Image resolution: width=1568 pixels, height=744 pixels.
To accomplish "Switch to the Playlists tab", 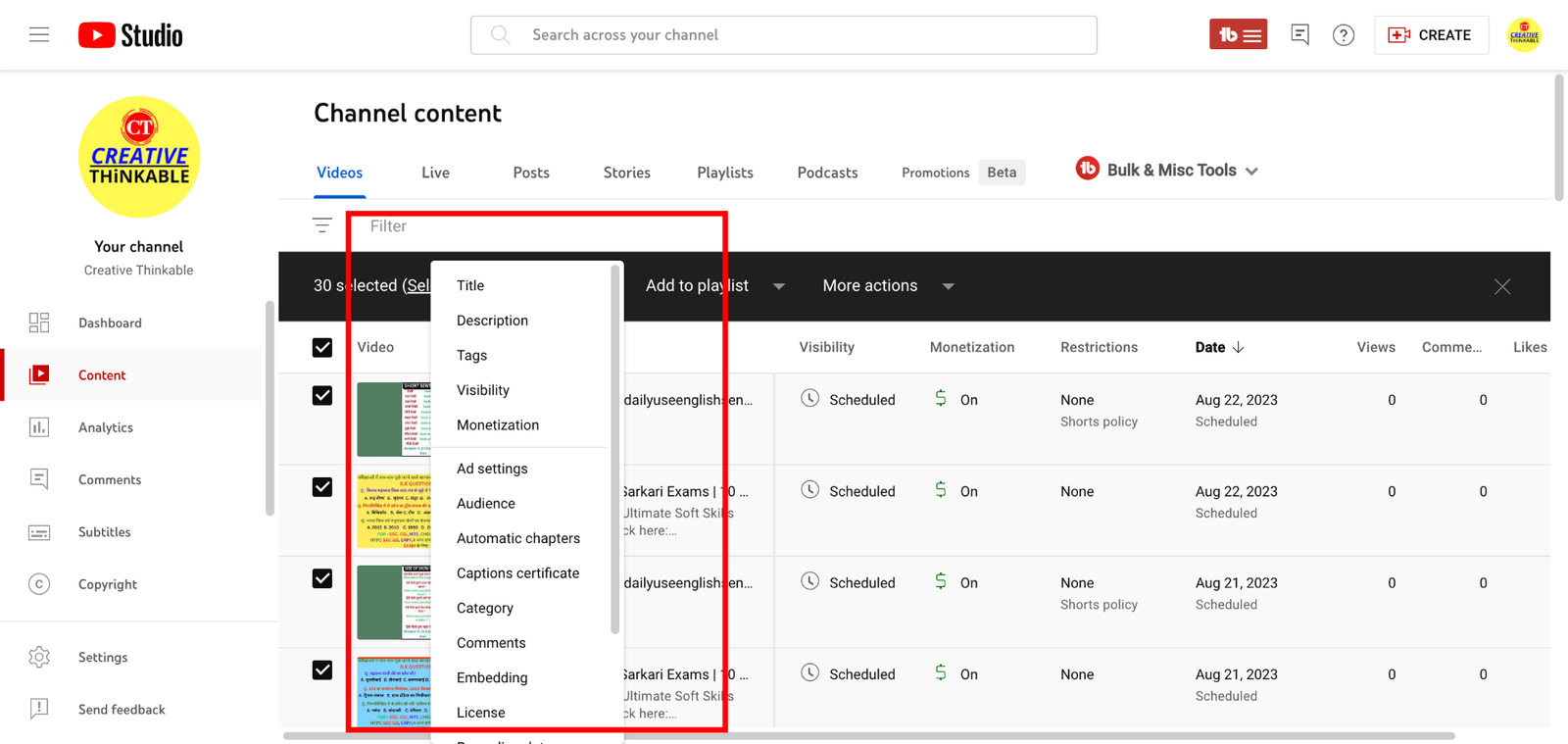I will pos(725,173).
